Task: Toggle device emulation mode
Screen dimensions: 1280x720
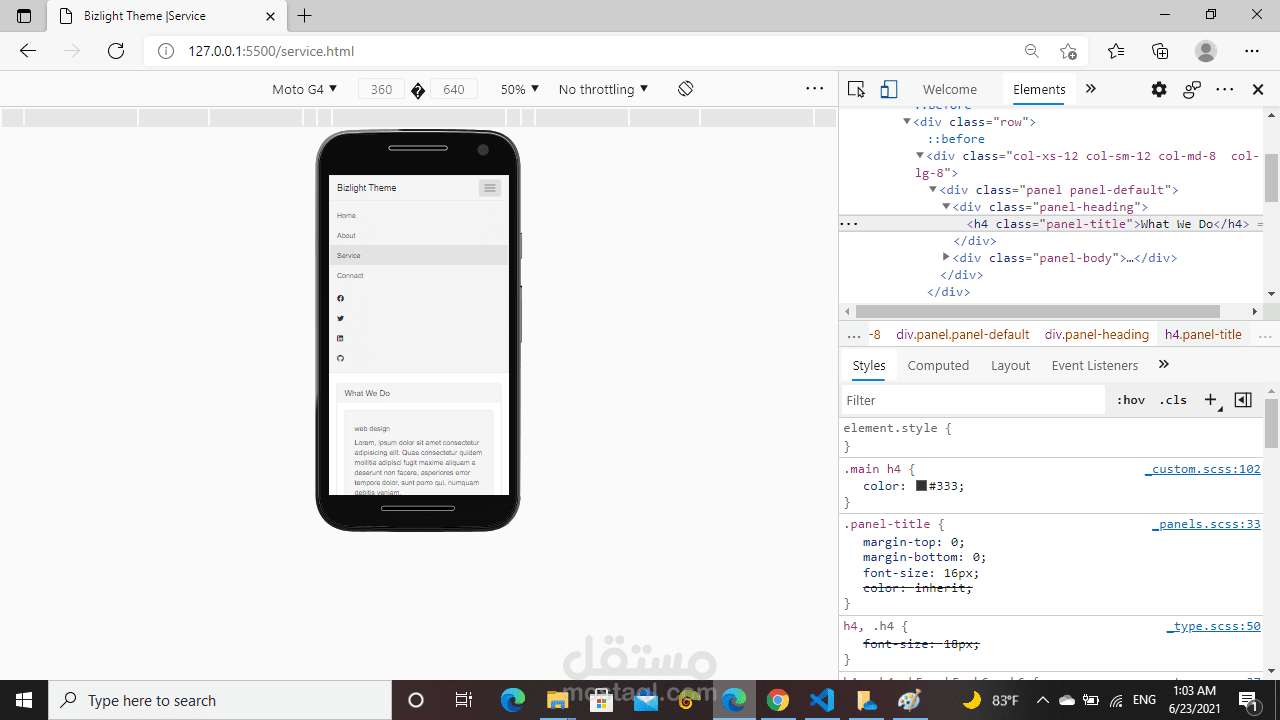Action: 889,89
